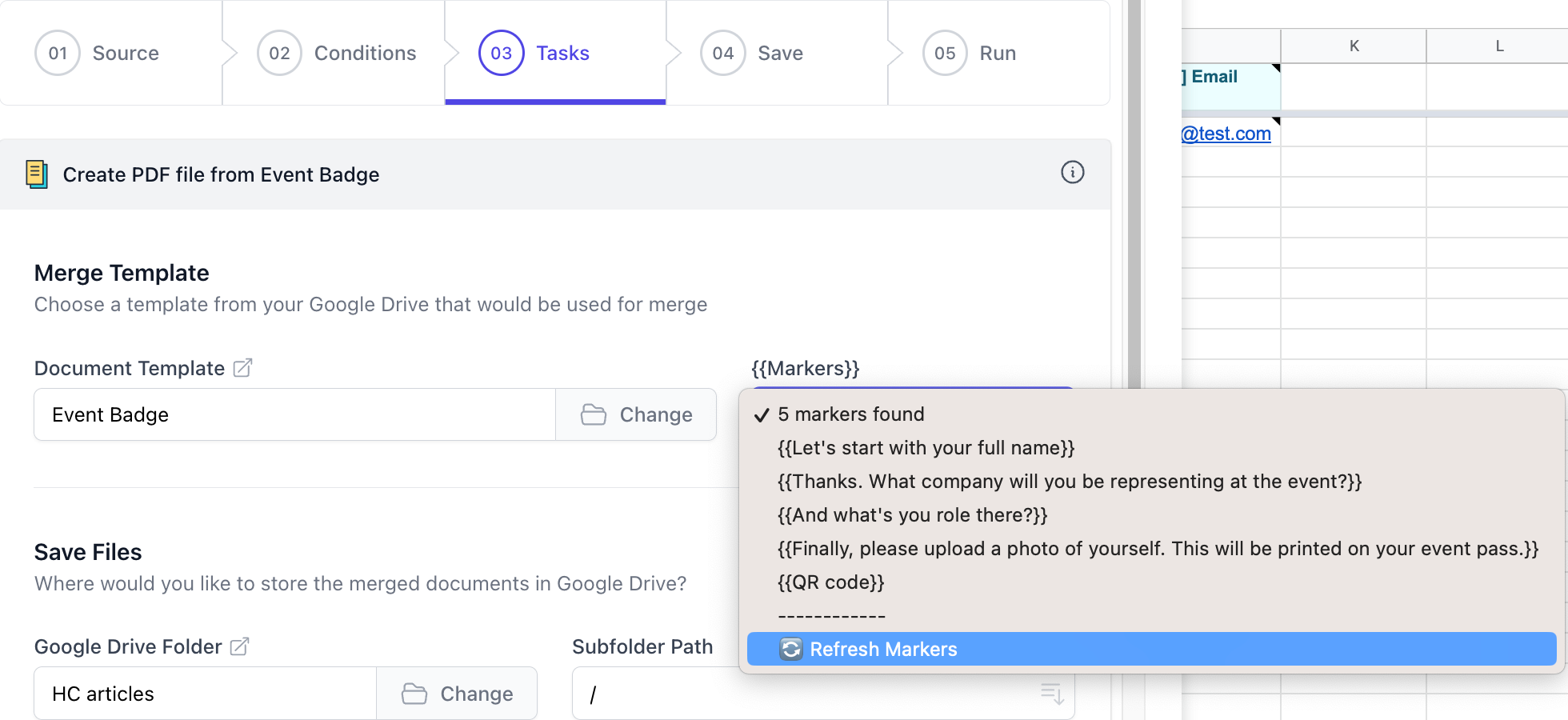Click folder icon in Event Badge Change button

point(594,414)
